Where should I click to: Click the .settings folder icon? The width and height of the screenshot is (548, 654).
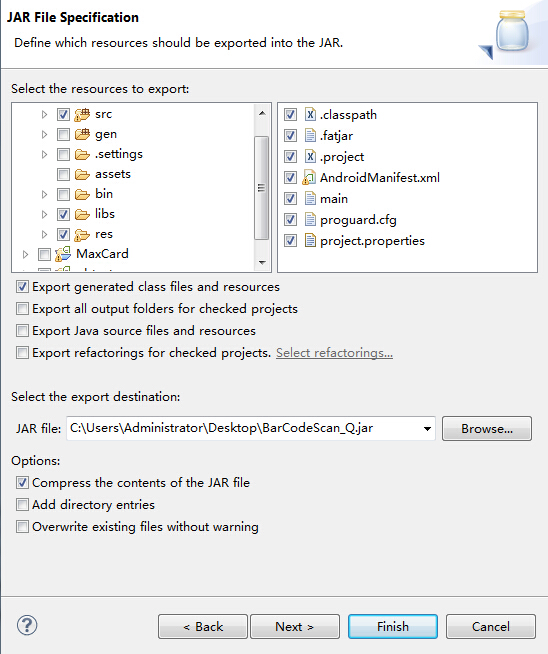click(x=82, y=154)
